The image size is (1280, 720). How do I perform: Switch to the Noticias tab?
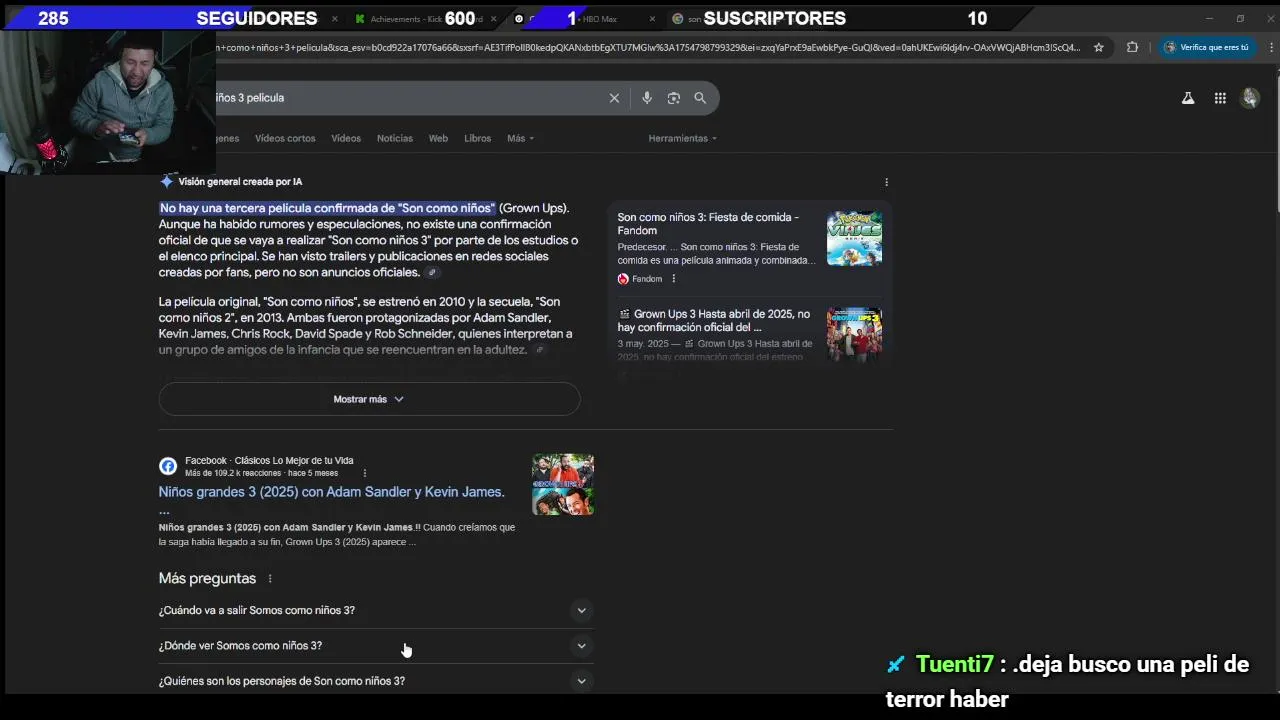point(395,138)
